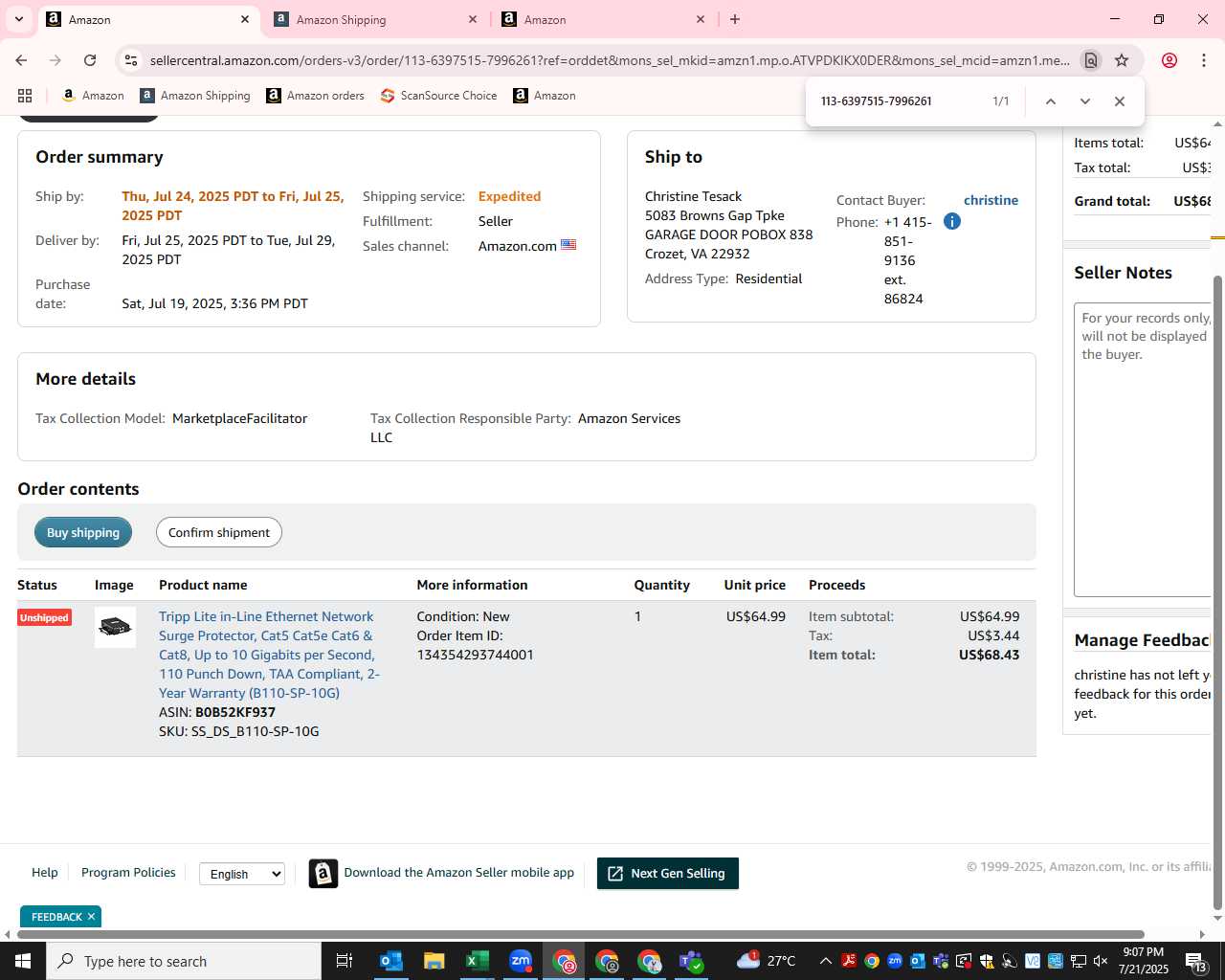Click the Windows search box
1225x980 pixels.
pos(184,961)
